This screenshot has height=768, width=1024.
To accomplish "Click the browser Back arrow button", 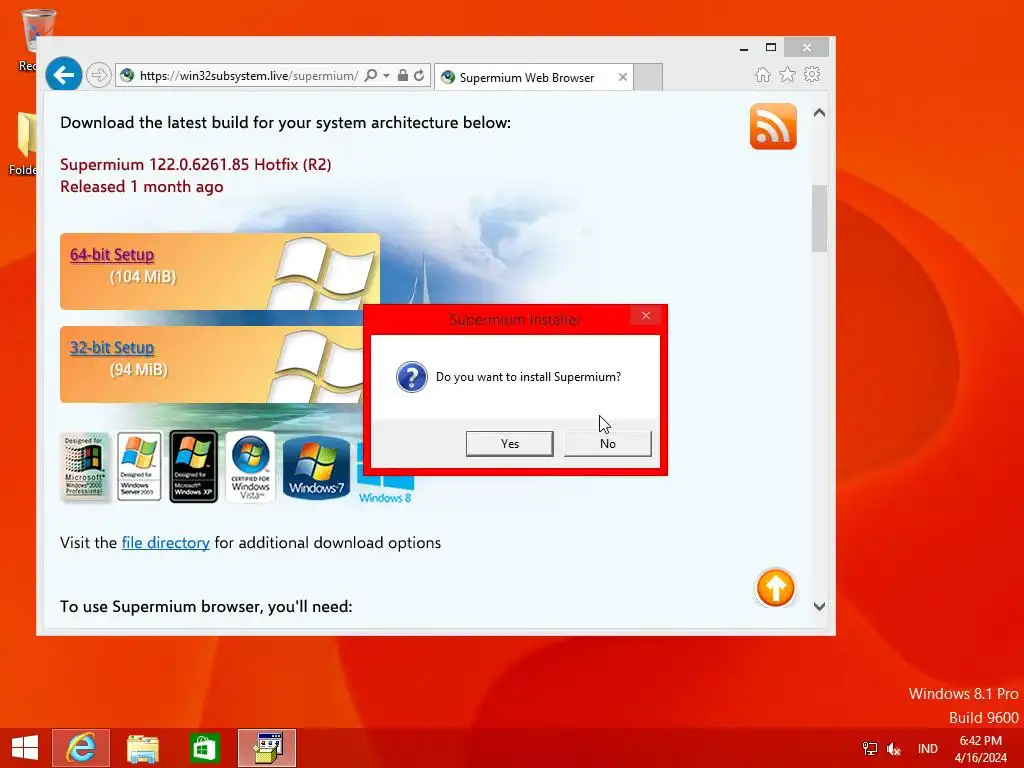I will tap(63, 75).
